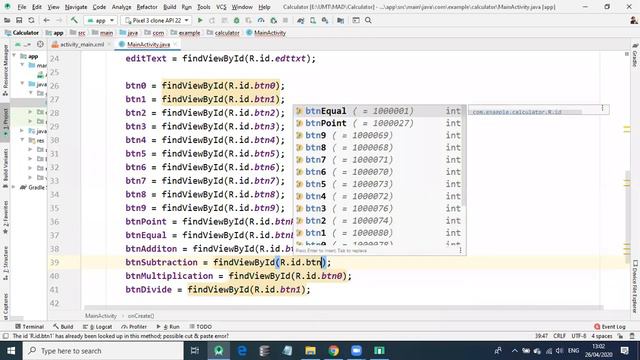Select the MainActivity.java editor tab
This screenshot has width=640, height=360.
148,44
